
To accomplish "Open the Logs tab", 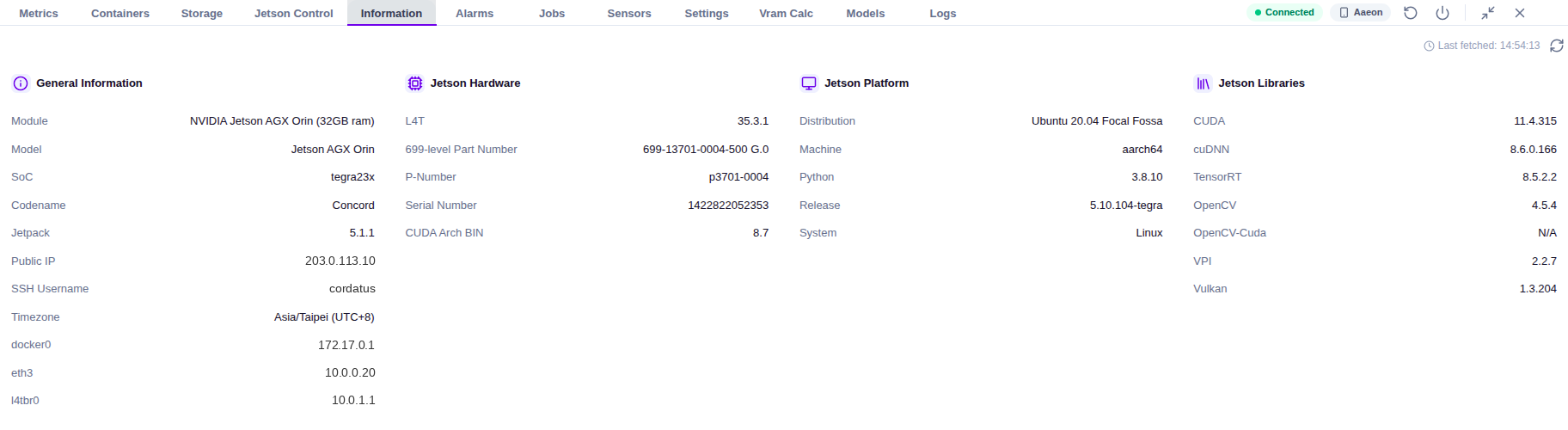I will click(943, 14).
